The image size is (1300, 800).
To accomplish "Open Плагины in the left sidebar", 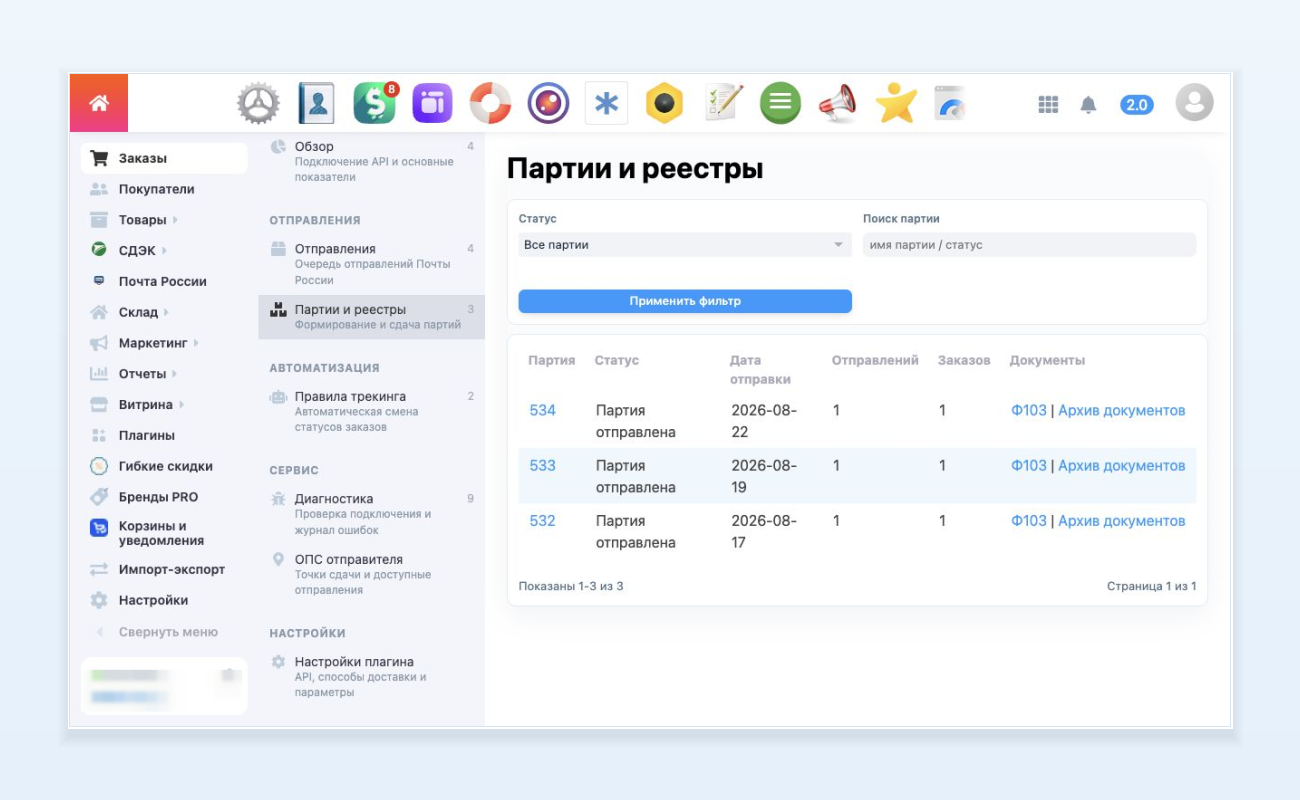I will point(146,436).
